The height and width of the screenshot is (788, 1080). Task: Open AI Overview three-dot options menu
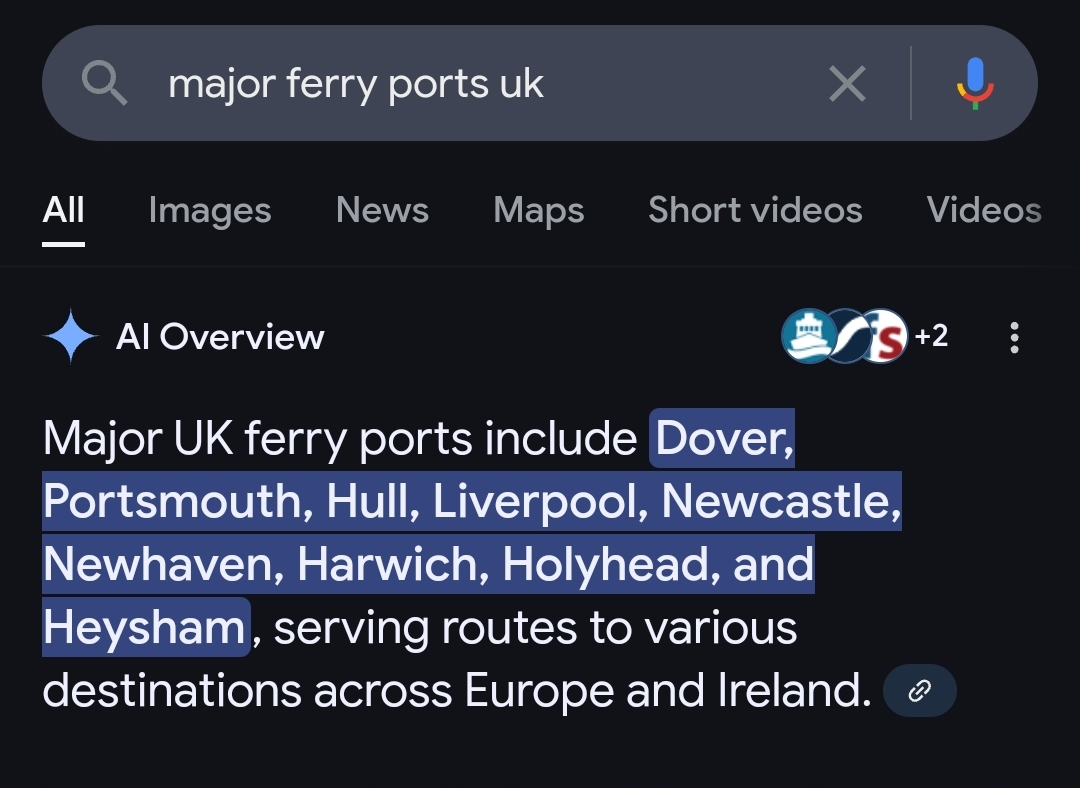coord(1014,338)
